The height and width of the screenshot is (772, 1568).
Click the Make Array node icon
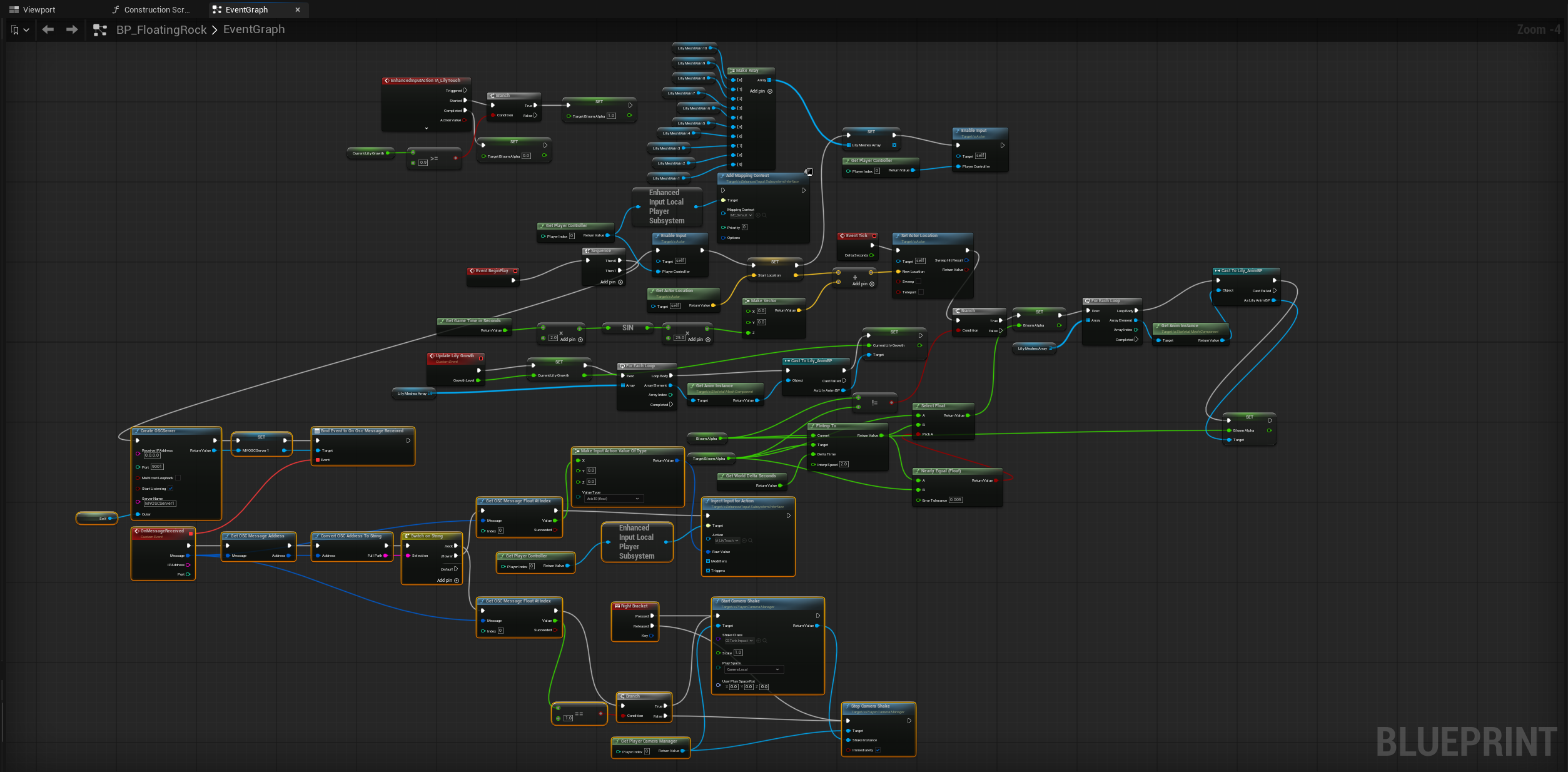coord(732,71)
